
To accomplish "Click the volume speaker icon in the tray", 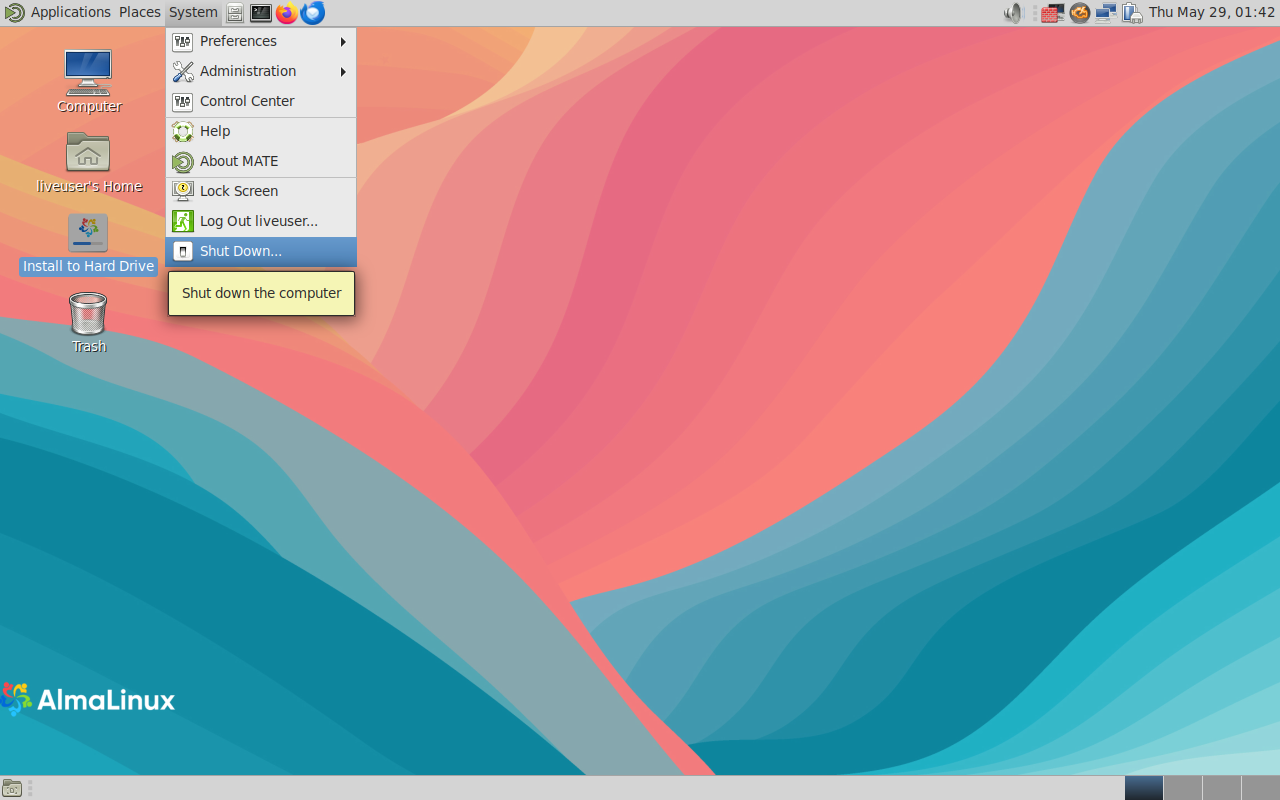I will click(1014, 13).
